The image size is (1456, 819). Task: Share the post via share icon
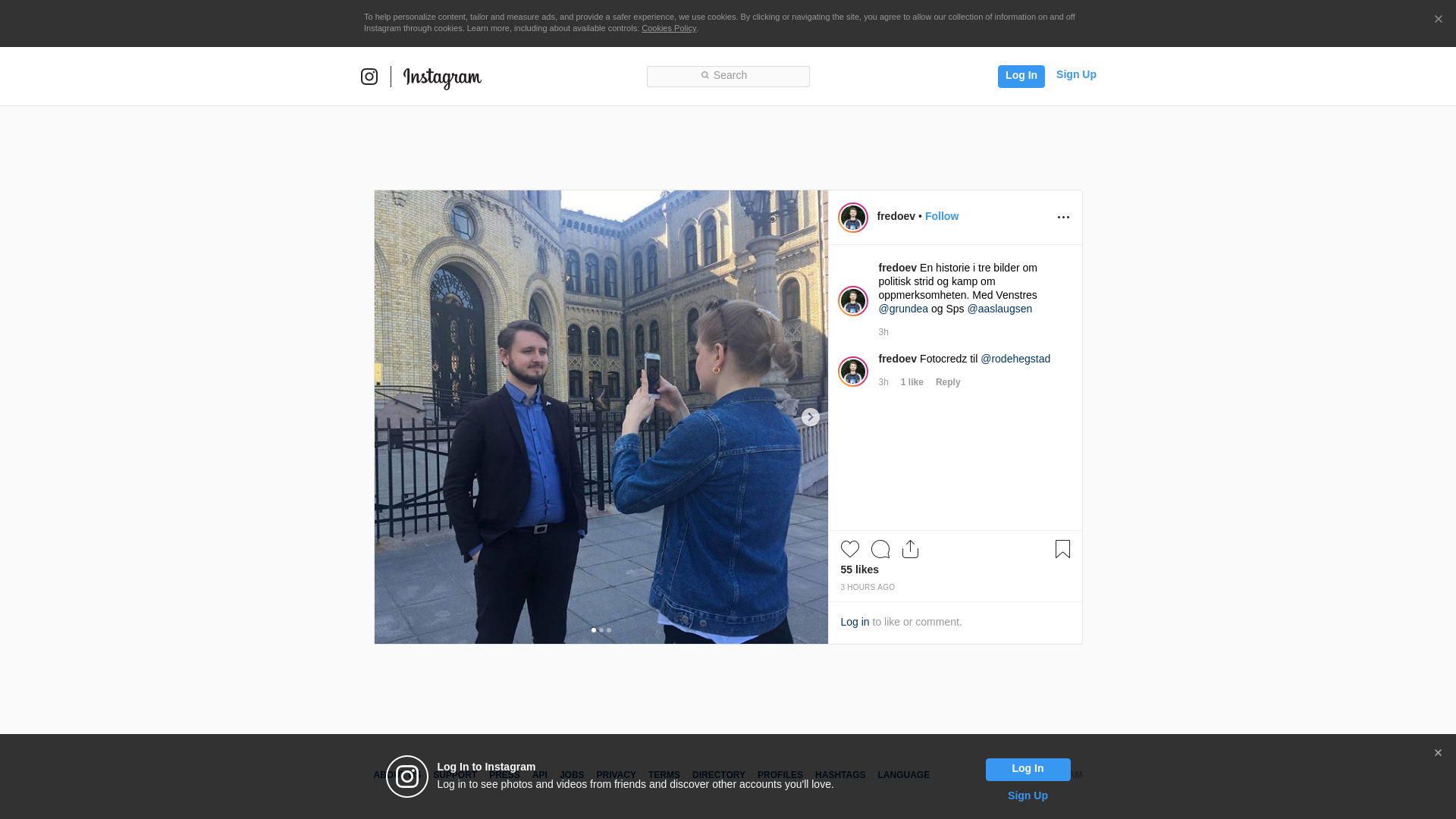tap(911, 549)
